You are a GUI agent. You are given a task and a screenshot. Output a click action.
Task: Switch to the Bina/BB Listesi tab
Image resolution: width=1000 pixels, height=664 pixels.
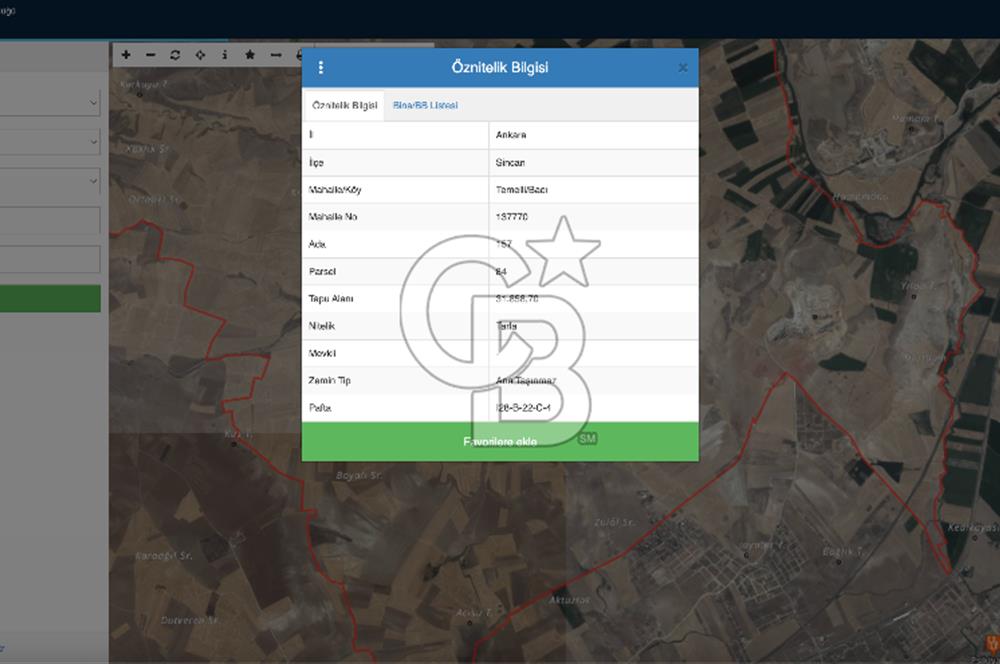[x=425, y=105]
